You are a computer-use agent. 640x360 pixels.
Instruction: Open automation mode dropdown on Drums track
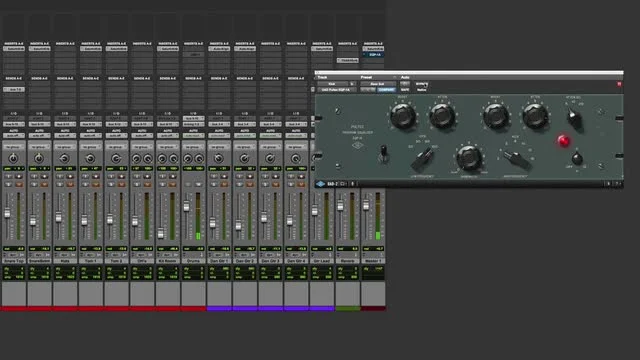pyautogui.click(x=193, y=136)
